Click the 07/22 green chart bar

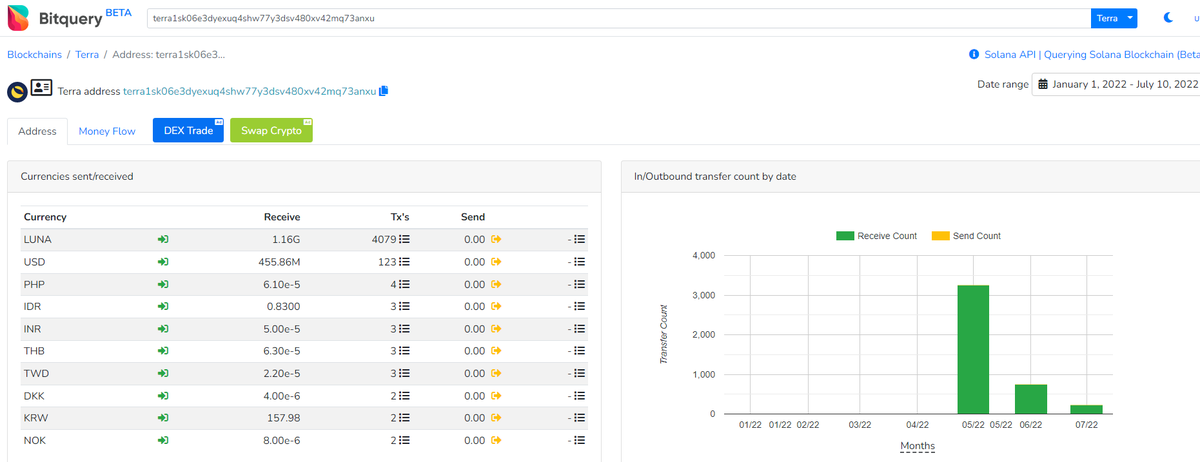1088,409
